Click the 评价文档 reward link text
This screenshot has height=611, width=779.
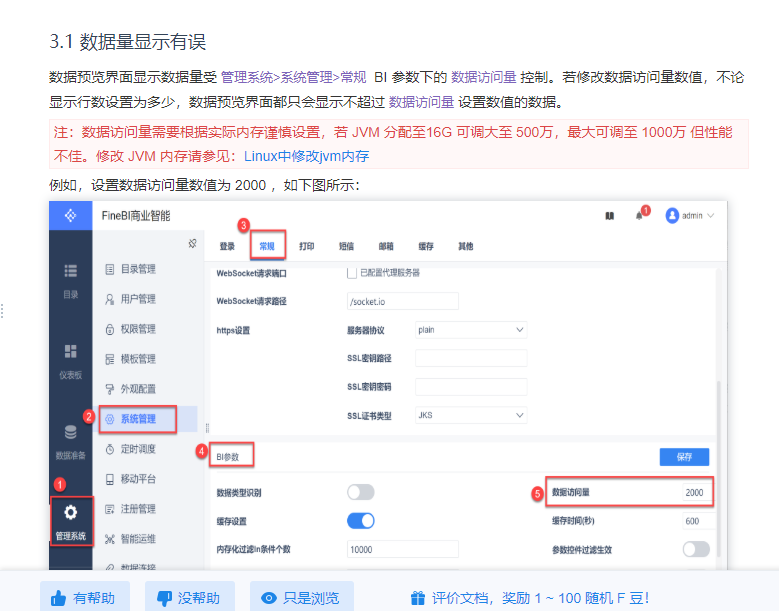click(x=541, y=598)
